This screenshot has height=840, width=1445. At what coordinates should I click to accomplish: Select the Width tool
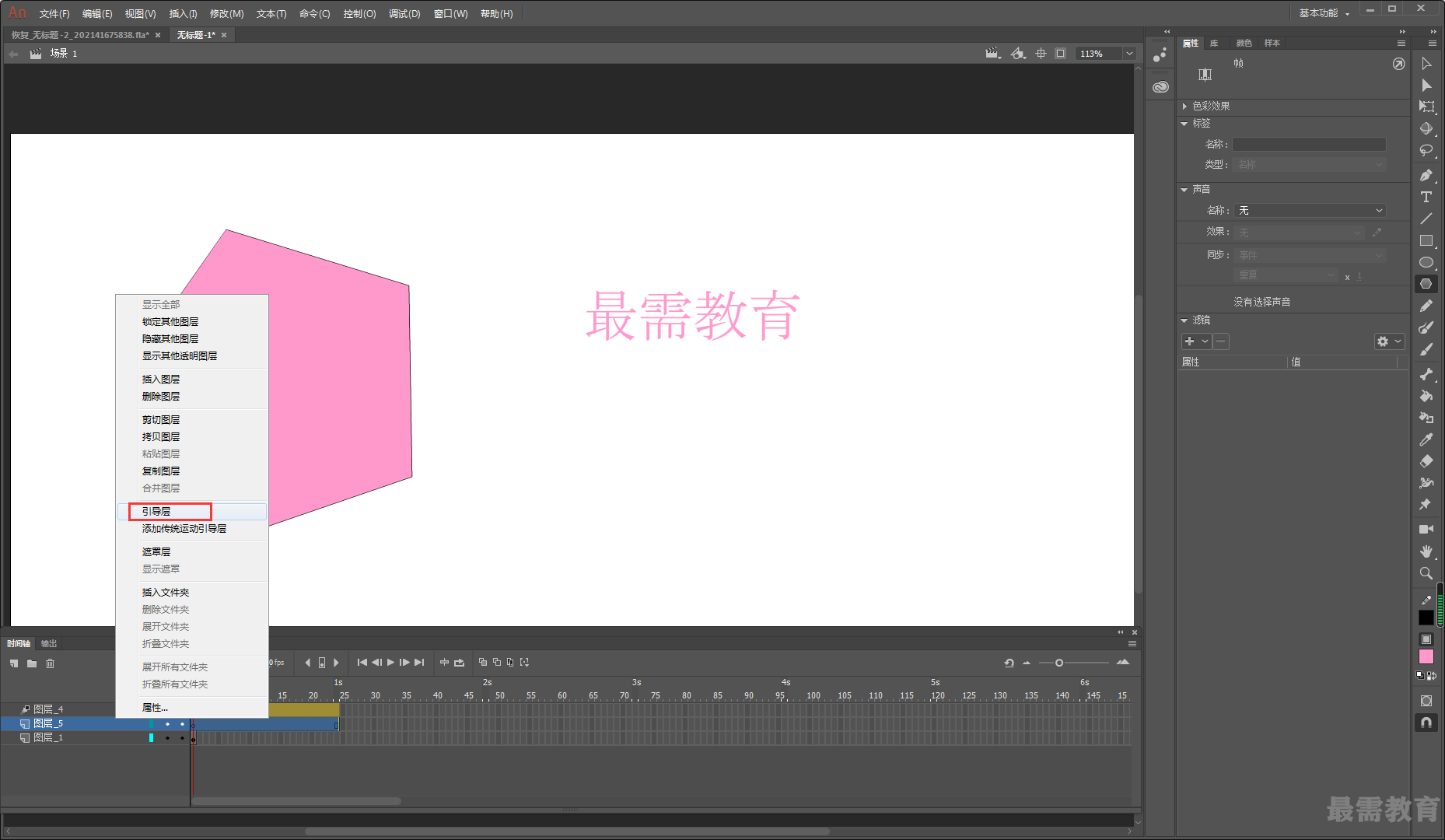[1426, 484]
